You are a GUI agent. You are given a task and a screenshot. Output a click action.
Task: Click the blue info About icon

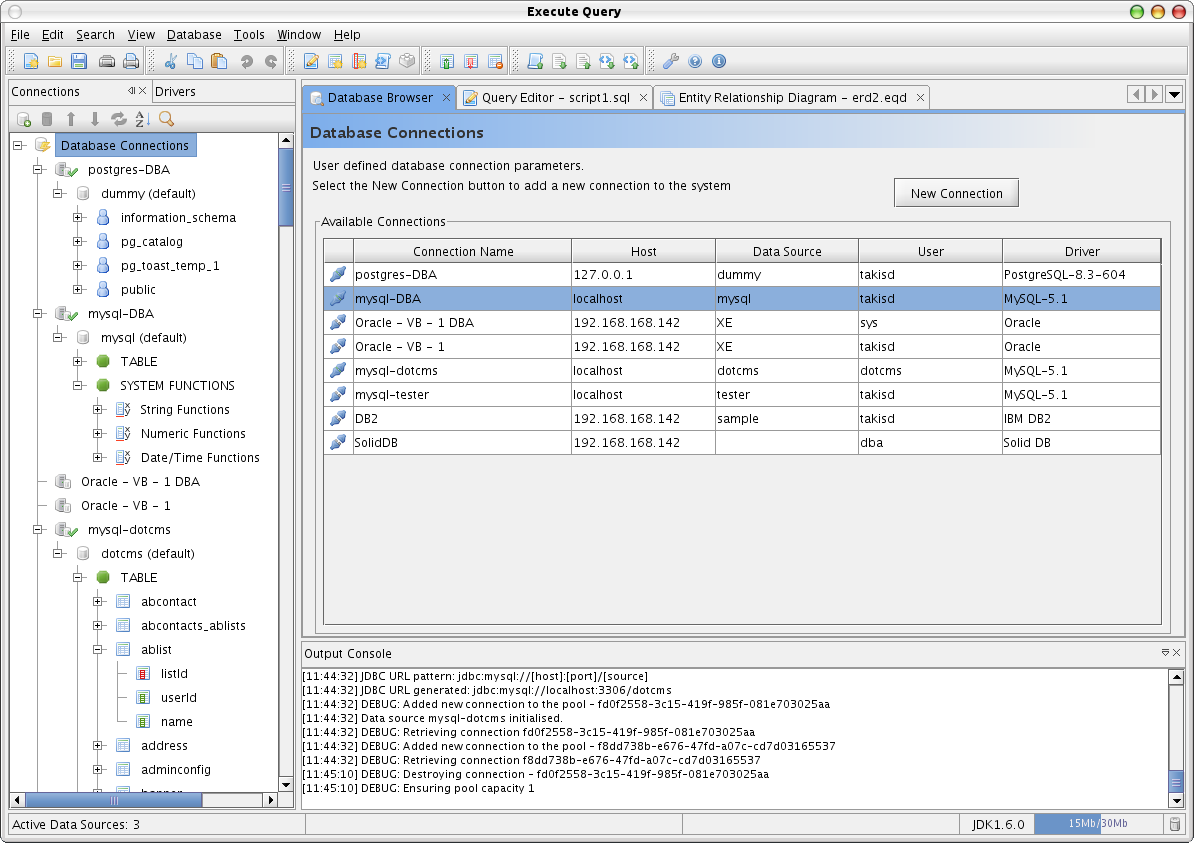[719, 62]
